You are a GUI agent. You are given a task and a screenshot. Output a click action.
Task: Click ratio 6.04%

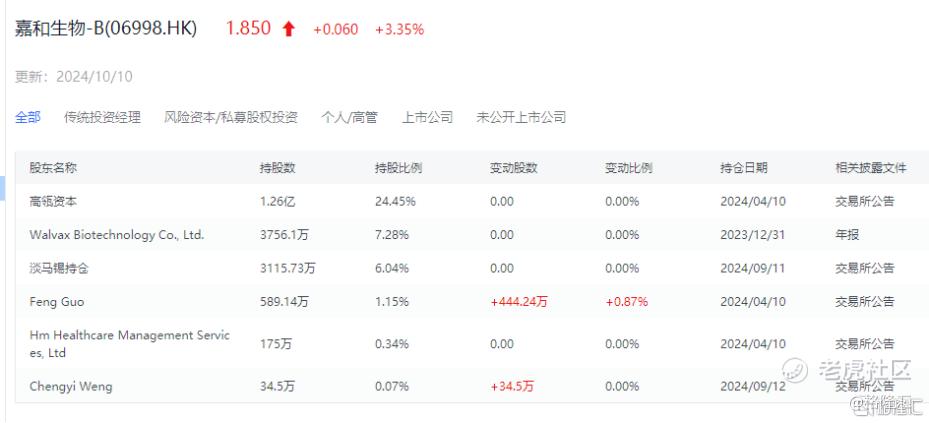pyautogui.click(x=392, y=268)
